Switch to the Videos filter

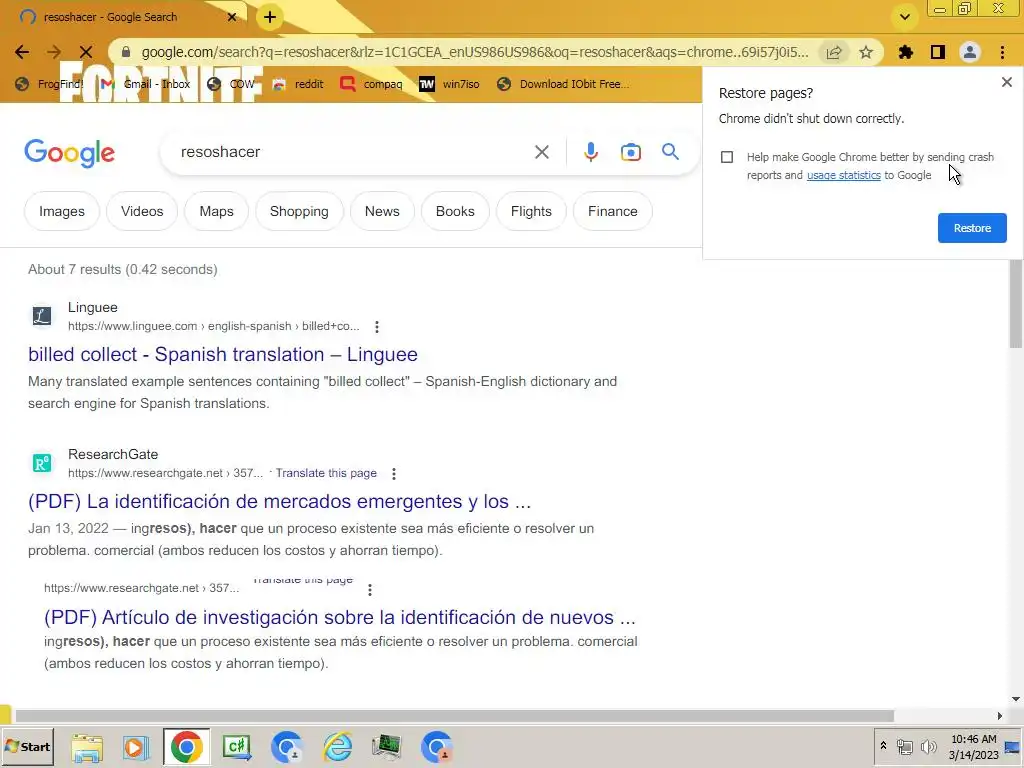click(x=142, y=212)
